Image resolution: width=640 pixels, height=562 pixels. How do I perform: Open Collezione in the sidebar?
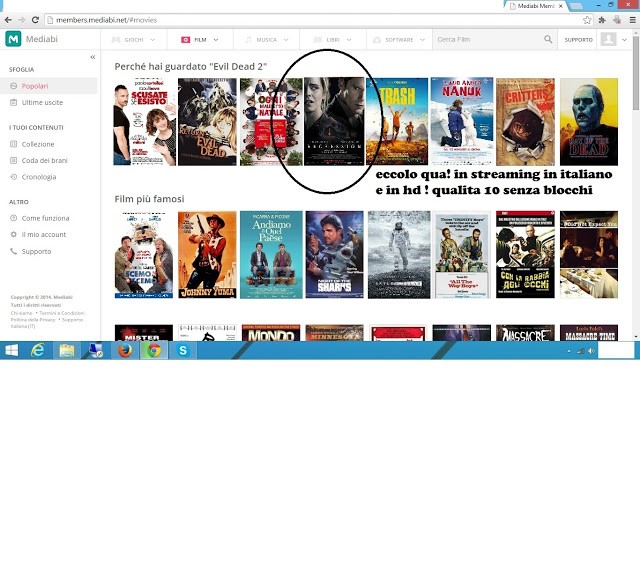point(38,144)
